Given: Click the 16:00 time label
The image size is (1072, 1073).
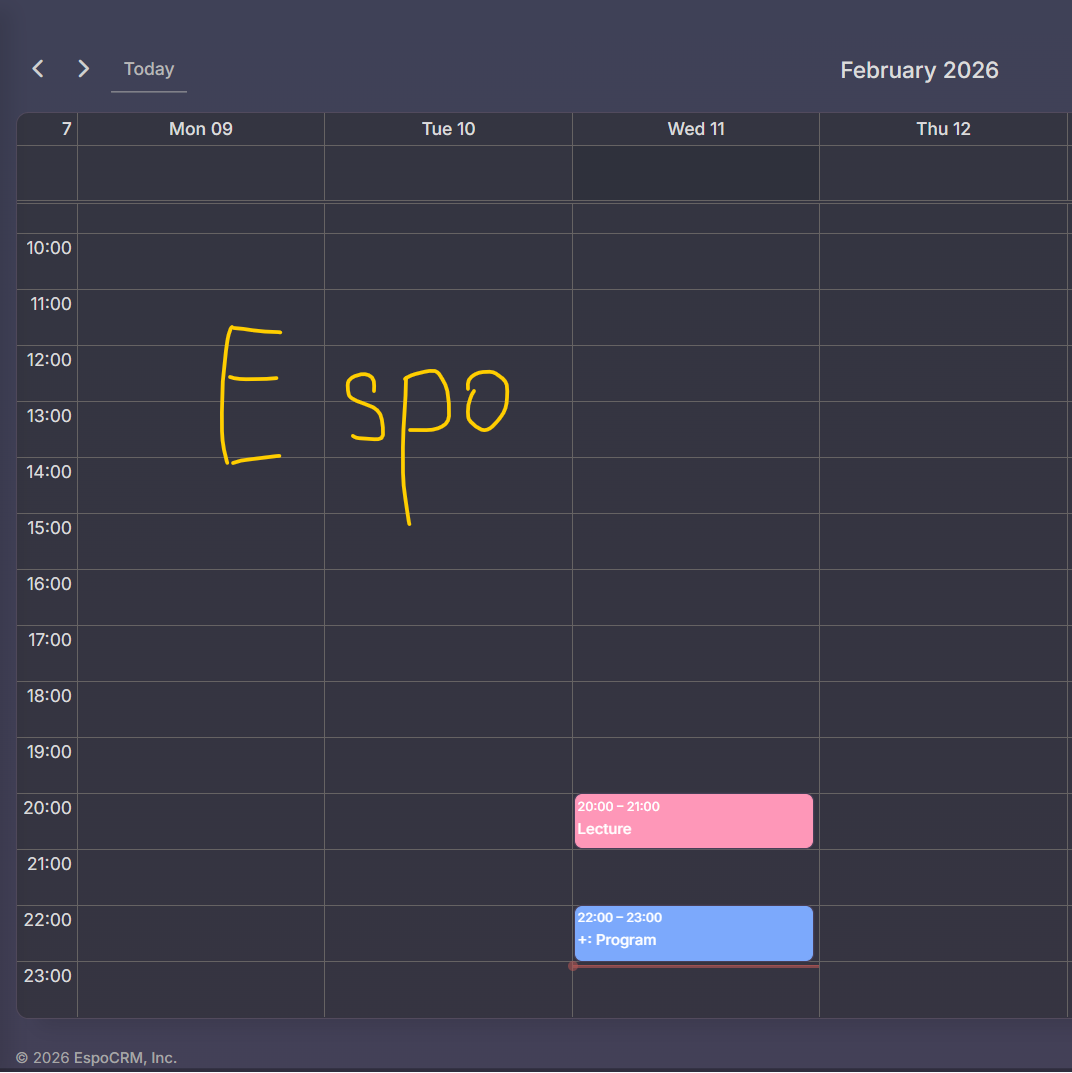Looking at the screenshot, I should [49, 584].
